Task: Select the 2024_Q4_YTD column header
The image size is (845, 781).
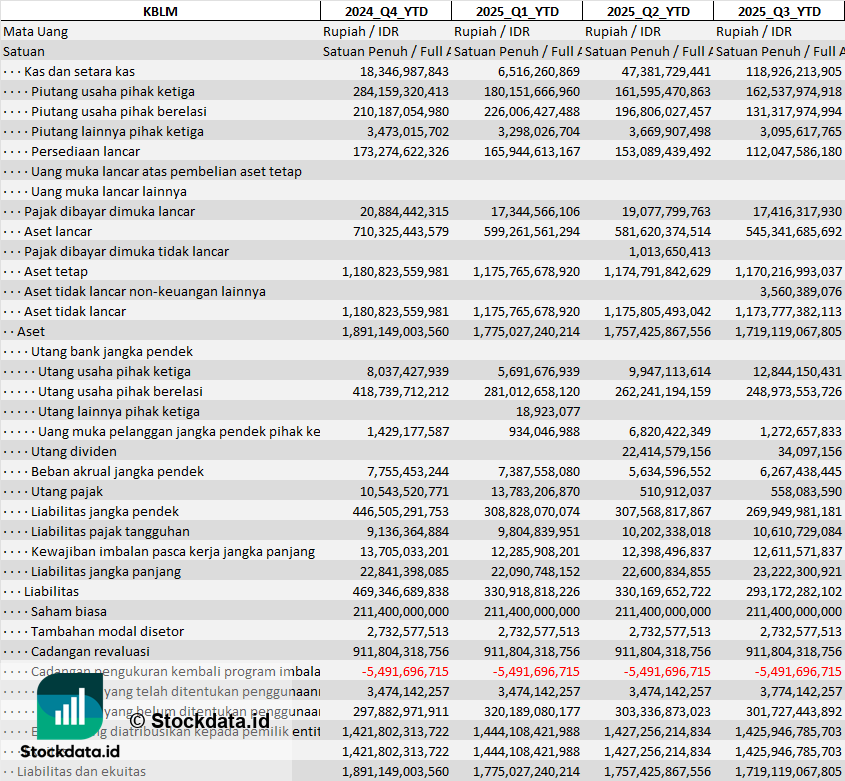Action: tap(385, 11)
